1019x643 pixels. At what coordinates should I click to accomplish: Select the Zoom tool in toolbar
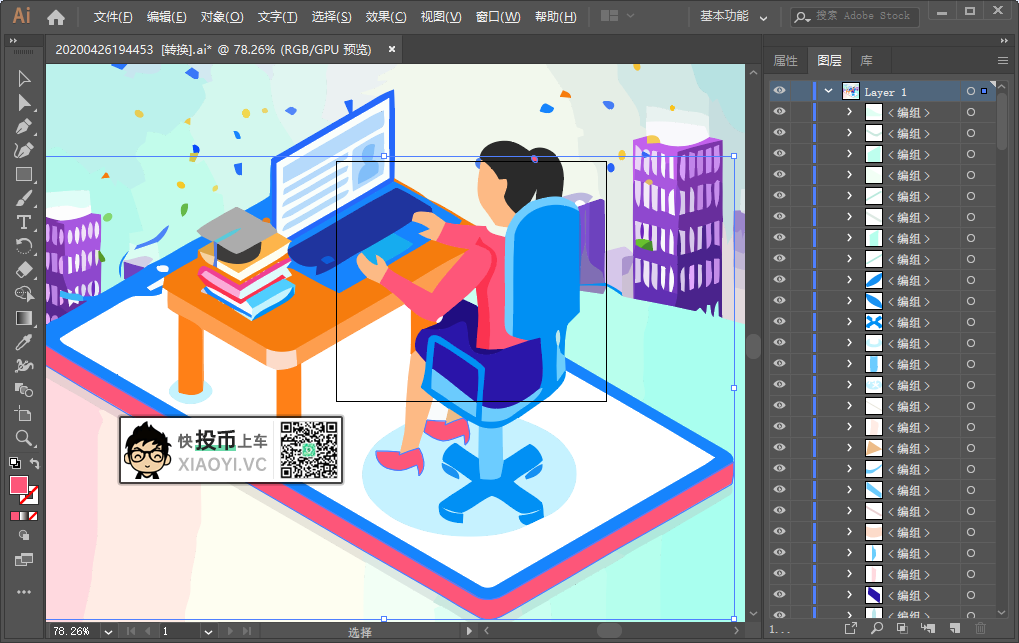(24, 438)
